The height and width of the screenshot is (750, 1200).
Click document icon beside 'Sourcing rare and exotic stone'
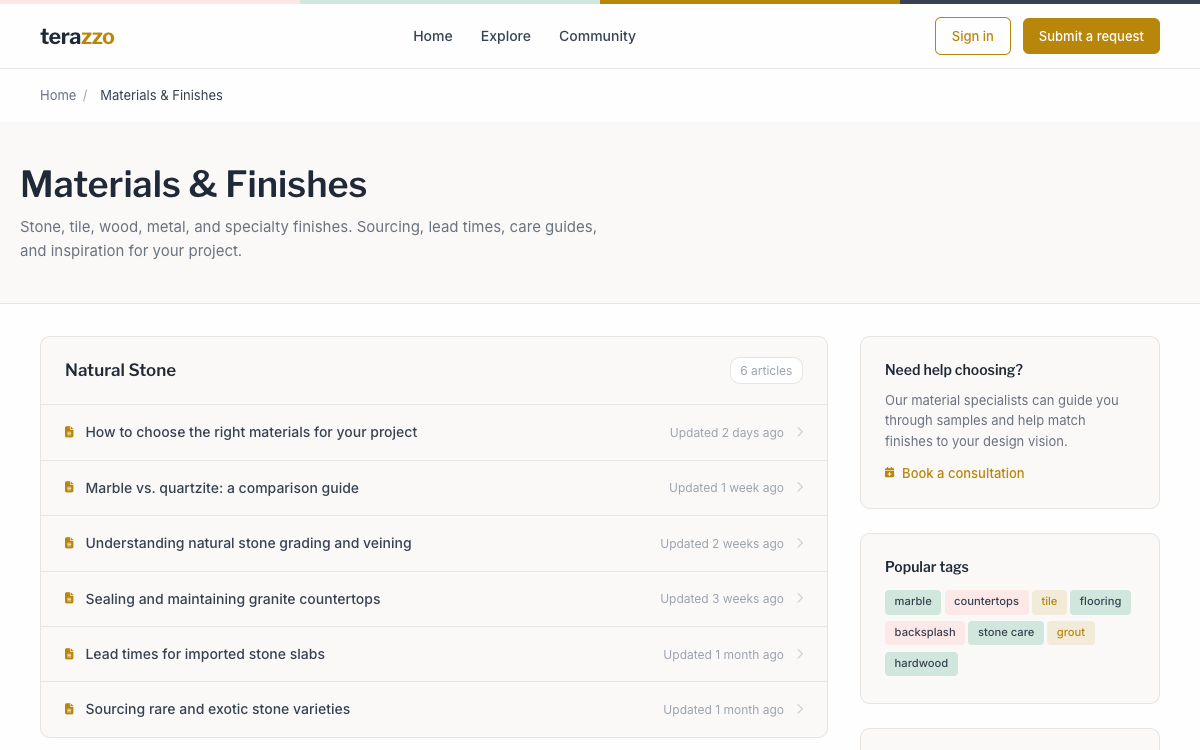69,709
